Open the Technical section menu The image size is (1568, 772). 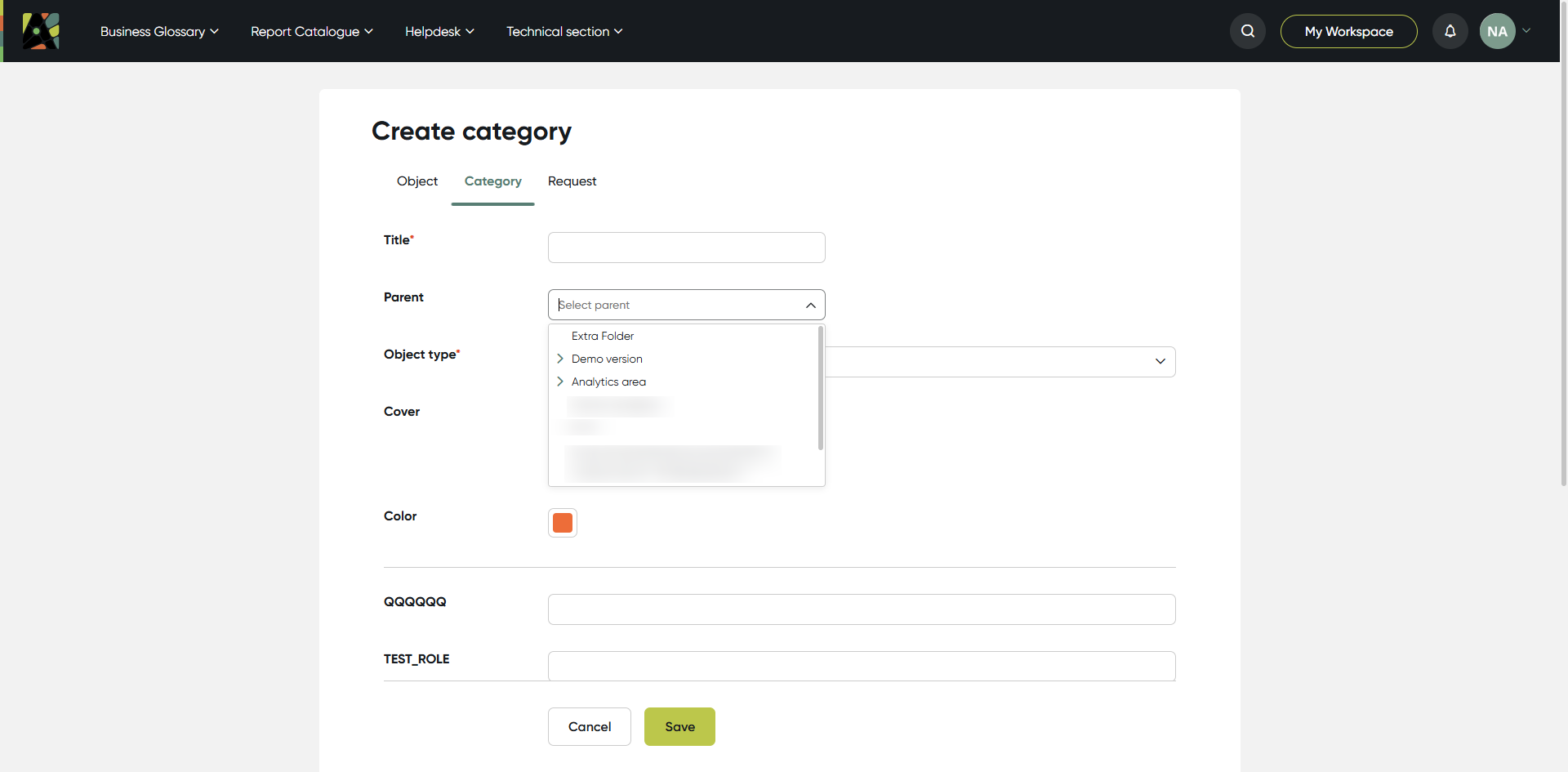coord(564,31)
